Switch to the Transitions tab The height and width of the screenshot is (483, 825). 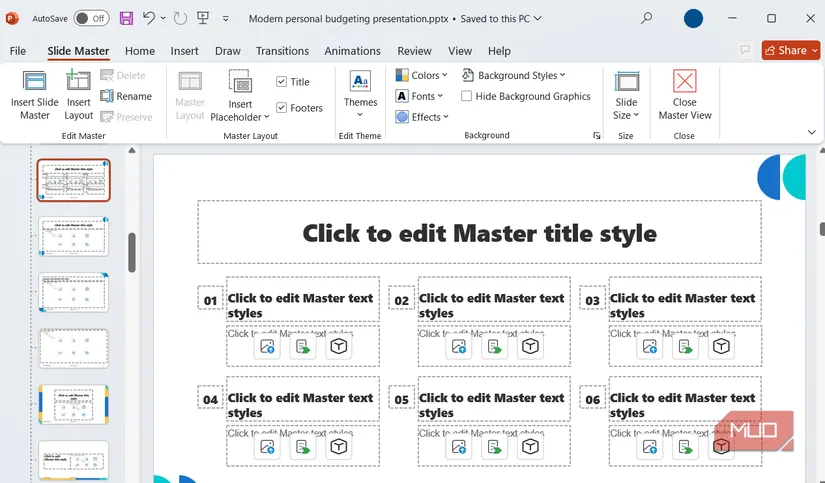click(x=282, y=51)
